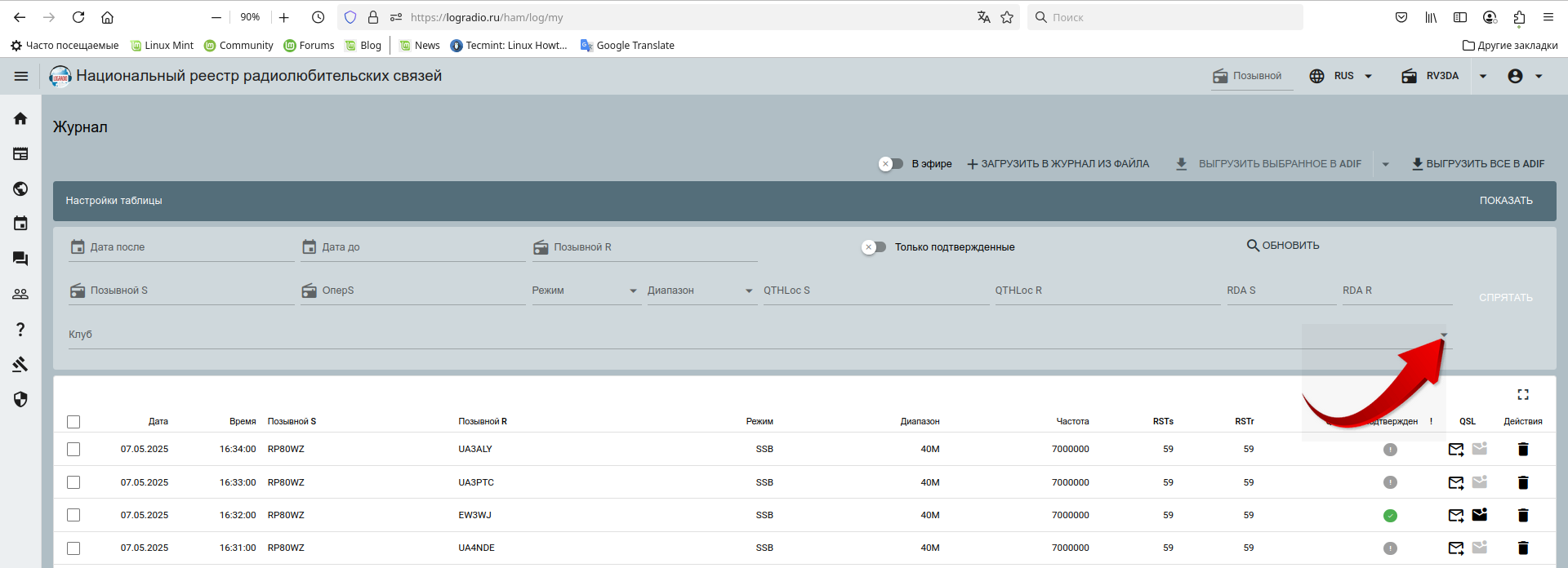Viewport: 1568px width, 568px height.
Task: Focus the "Позывной S" filter field
Action: coord(181,291)
